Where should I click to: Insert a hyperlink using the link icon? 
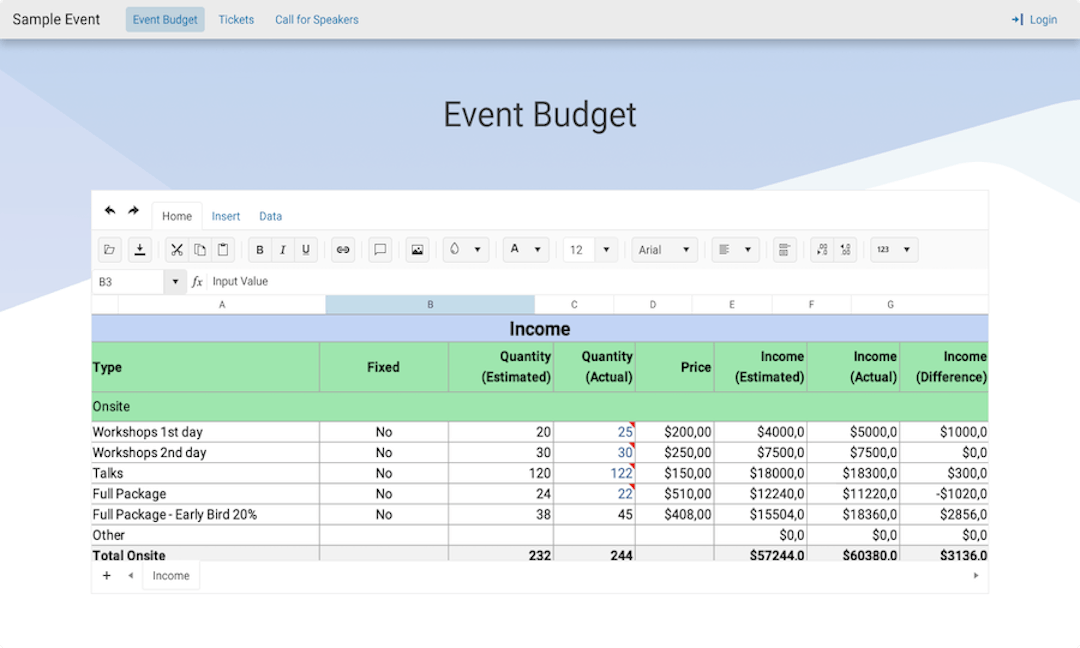(343, 250)
